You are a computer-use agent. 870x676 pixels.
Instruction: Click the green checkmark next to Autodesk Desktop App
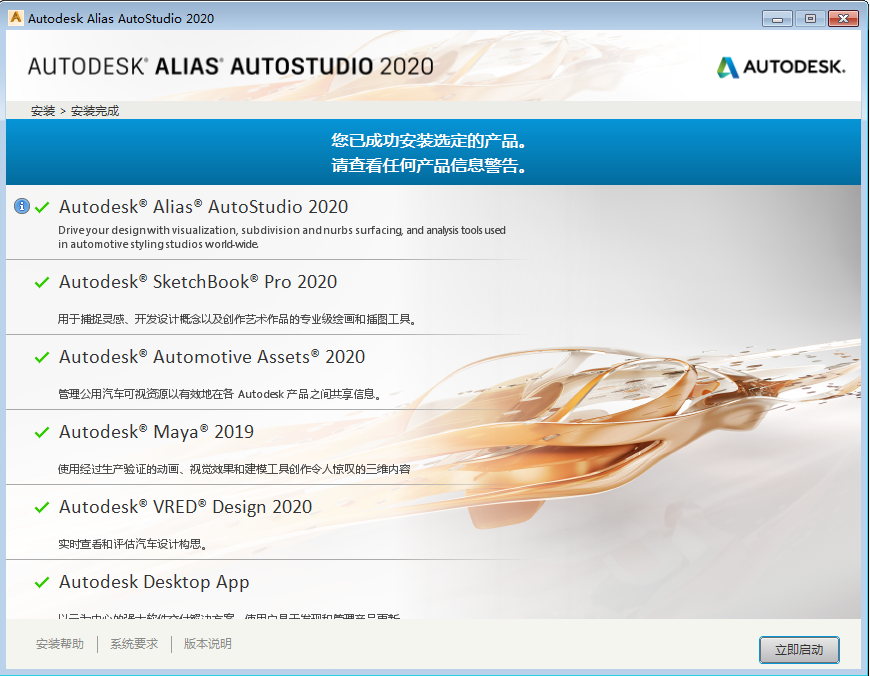pos(42,582)
